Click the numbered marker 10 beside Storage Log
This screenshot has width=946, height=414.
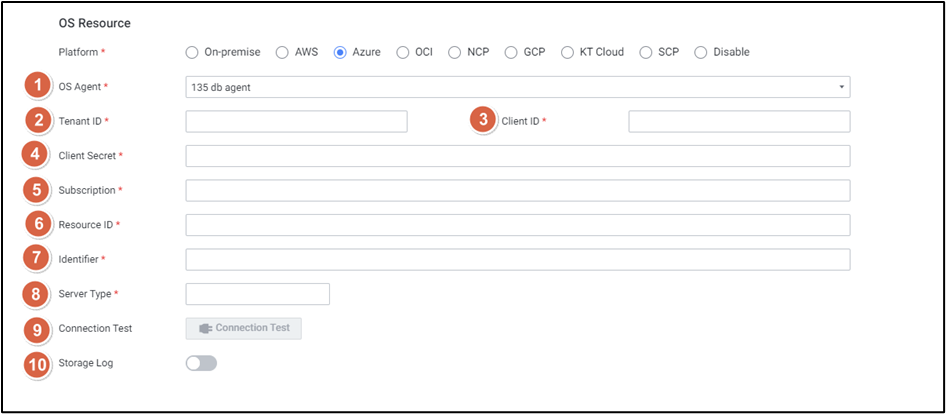38,363
